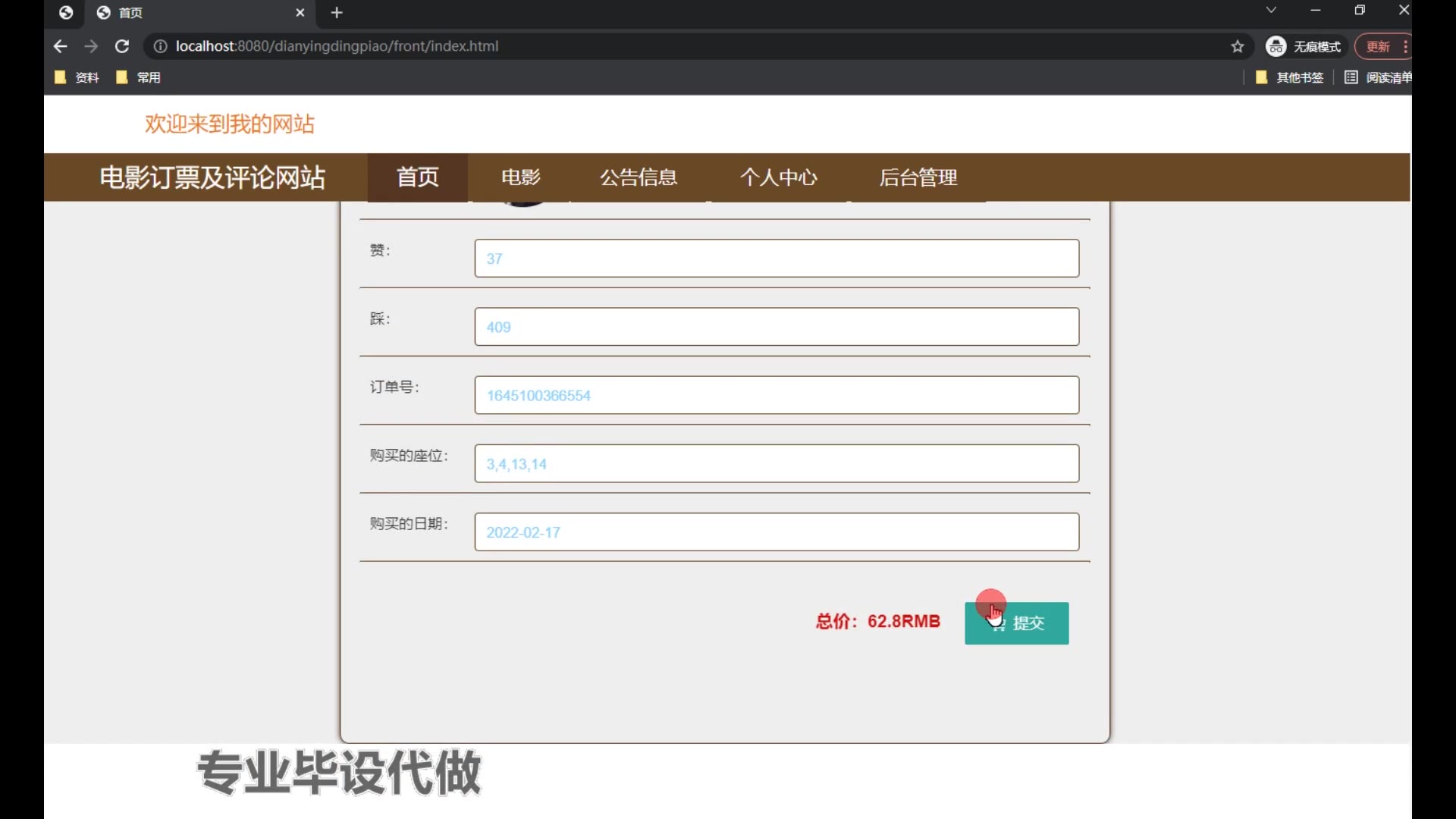Click the 更新 browser update button
This screenshot has width=1456, height=819.
(1378, 46)
